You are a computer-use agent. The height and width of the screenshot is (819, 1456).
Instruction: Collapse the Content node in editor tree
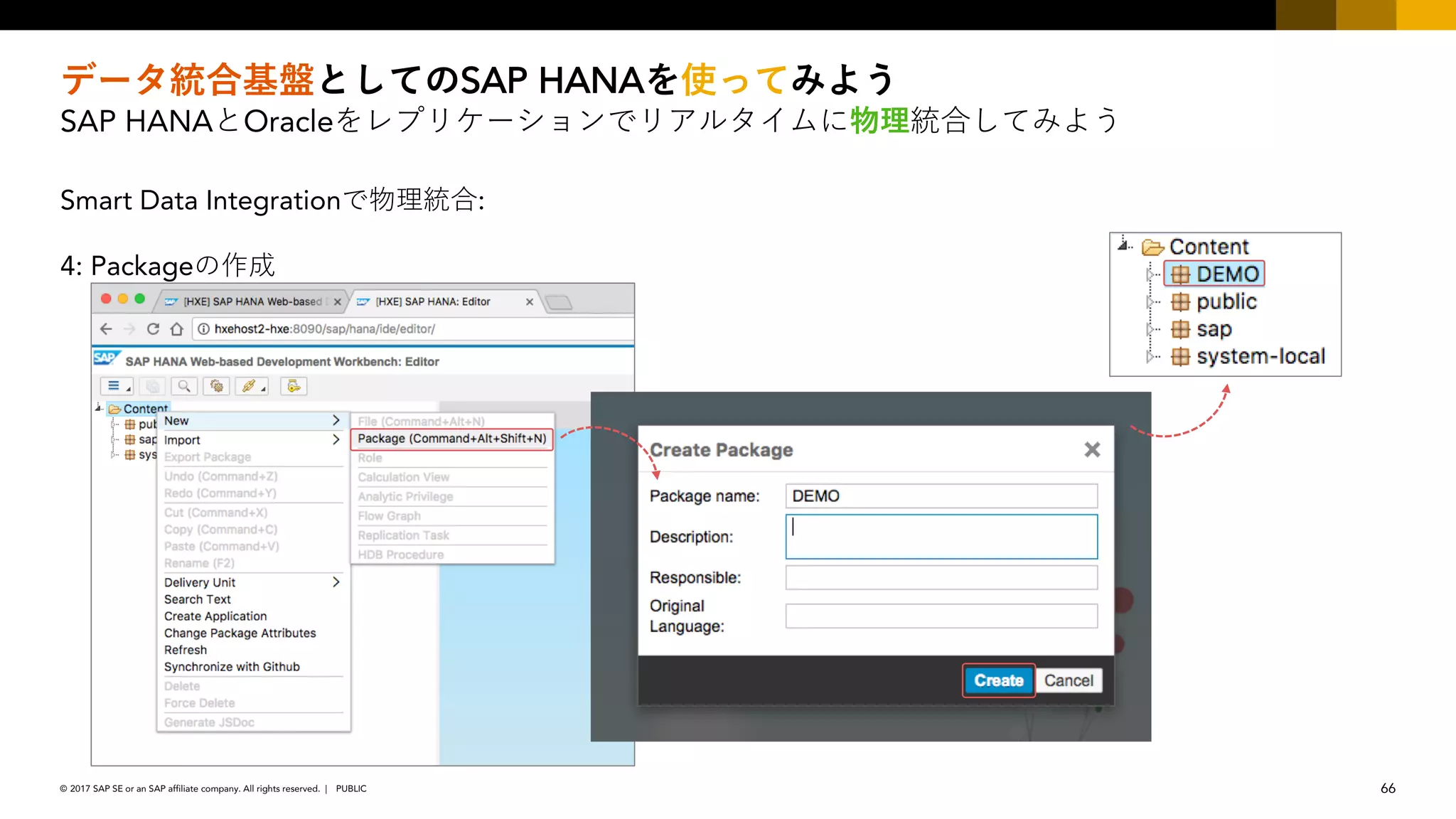98,408
